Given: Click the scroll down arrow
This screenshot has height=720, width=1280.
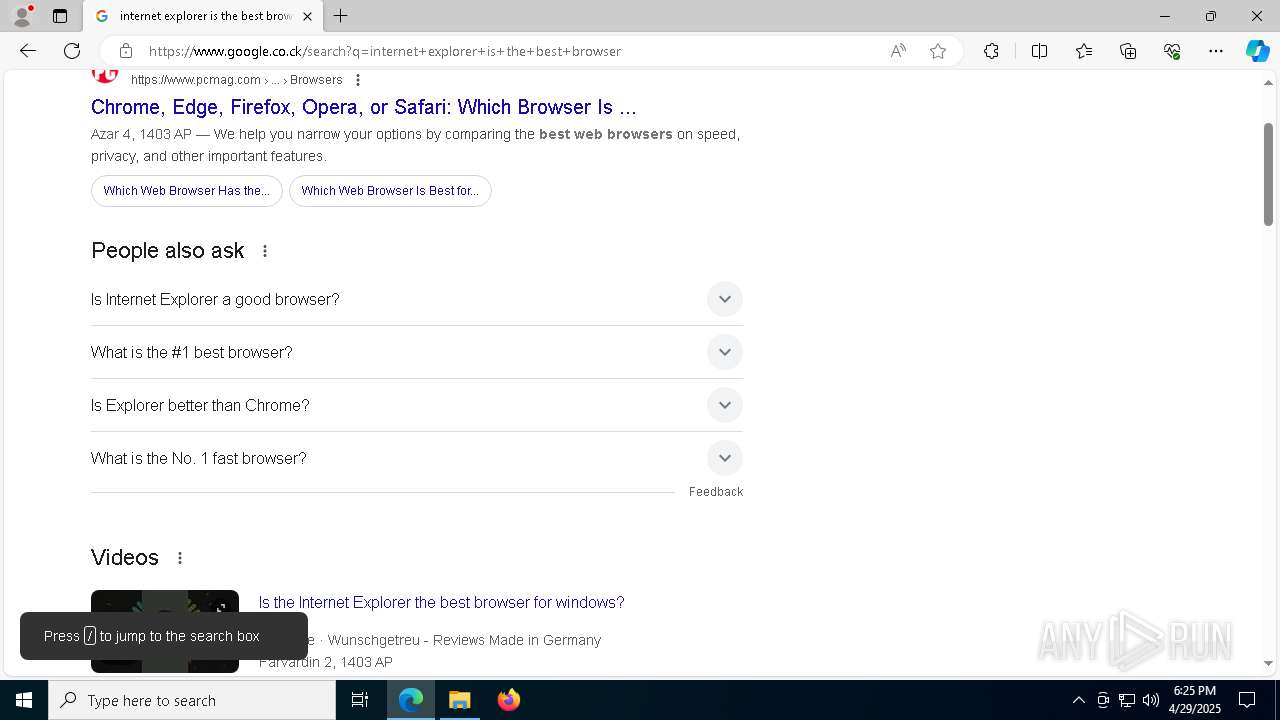Looking at the screenshot, I should click(x=1268, y=663).
